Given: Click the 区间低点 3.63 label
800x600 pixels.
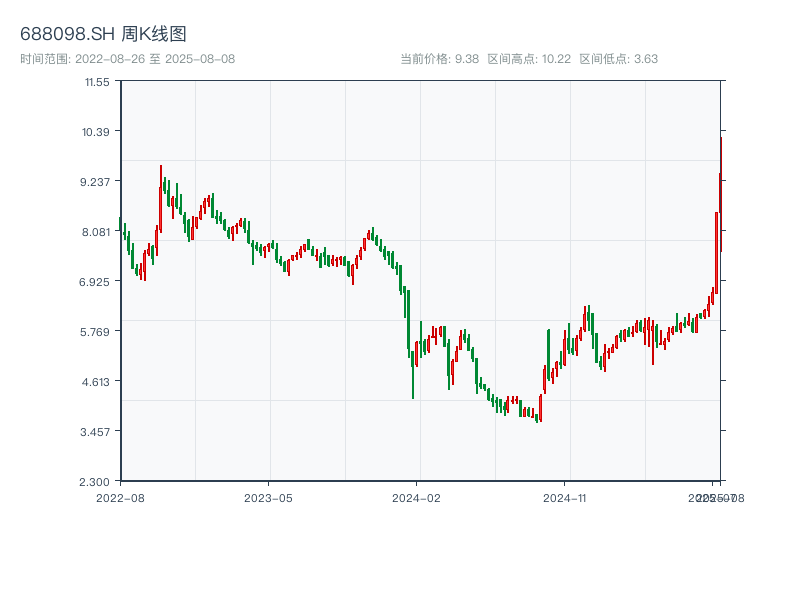Looking at the screenshot, I should [x=618, y=59].
